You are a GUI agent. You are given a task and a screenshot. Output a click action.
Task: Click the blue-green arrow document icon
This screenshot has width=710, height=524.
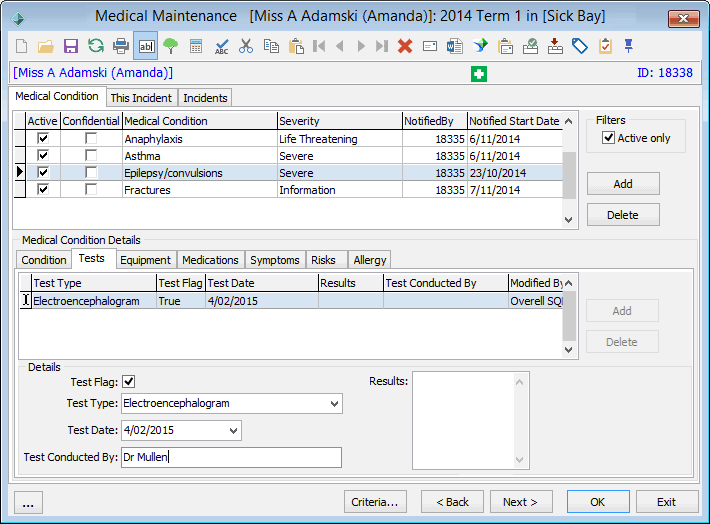click(x=480, y=46)
